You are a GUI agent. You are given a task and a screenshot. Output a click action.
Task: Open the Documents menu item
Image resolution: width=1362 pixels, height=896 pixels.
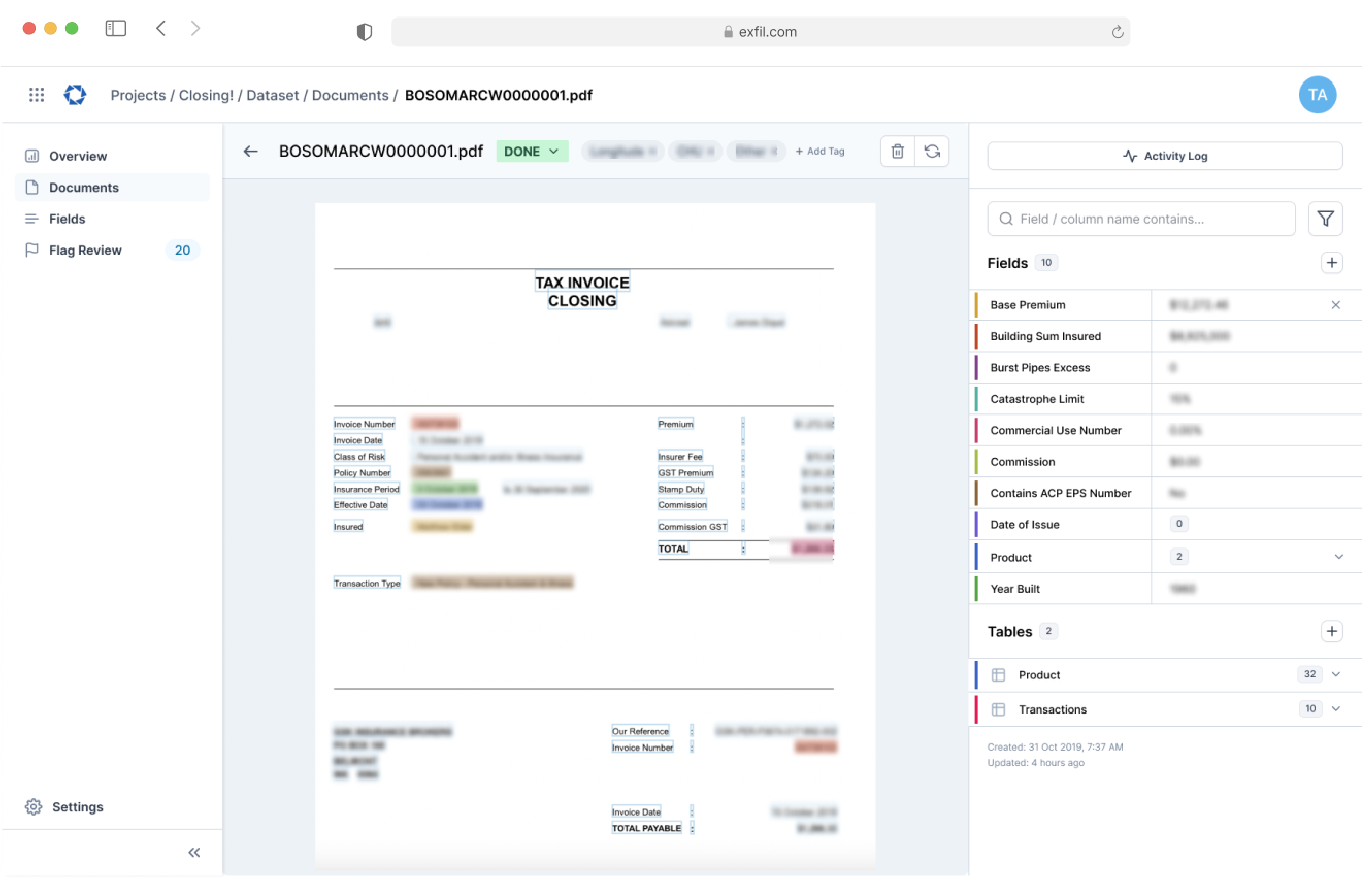pos(84,187)
